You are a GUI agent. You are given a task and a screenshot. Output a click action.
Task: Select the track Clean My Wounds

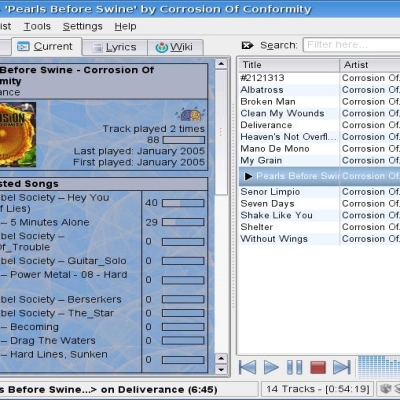coord(319,113)
